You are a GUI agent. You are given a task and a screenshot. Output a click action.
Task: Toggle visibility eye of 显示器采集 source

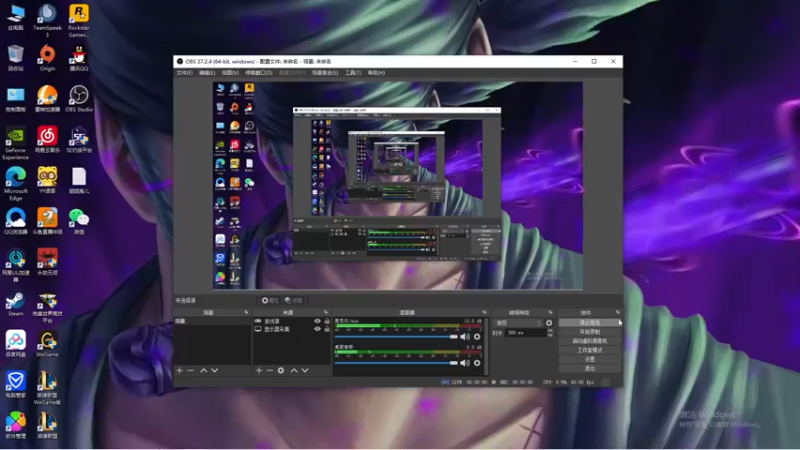pyautogui.click(x=317, y=329)
